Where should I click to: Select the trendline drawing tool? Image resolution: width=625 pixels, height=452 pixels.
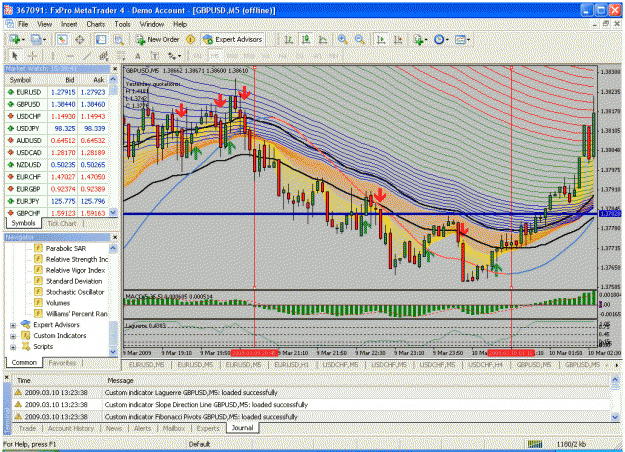click(x=87, y=56)
